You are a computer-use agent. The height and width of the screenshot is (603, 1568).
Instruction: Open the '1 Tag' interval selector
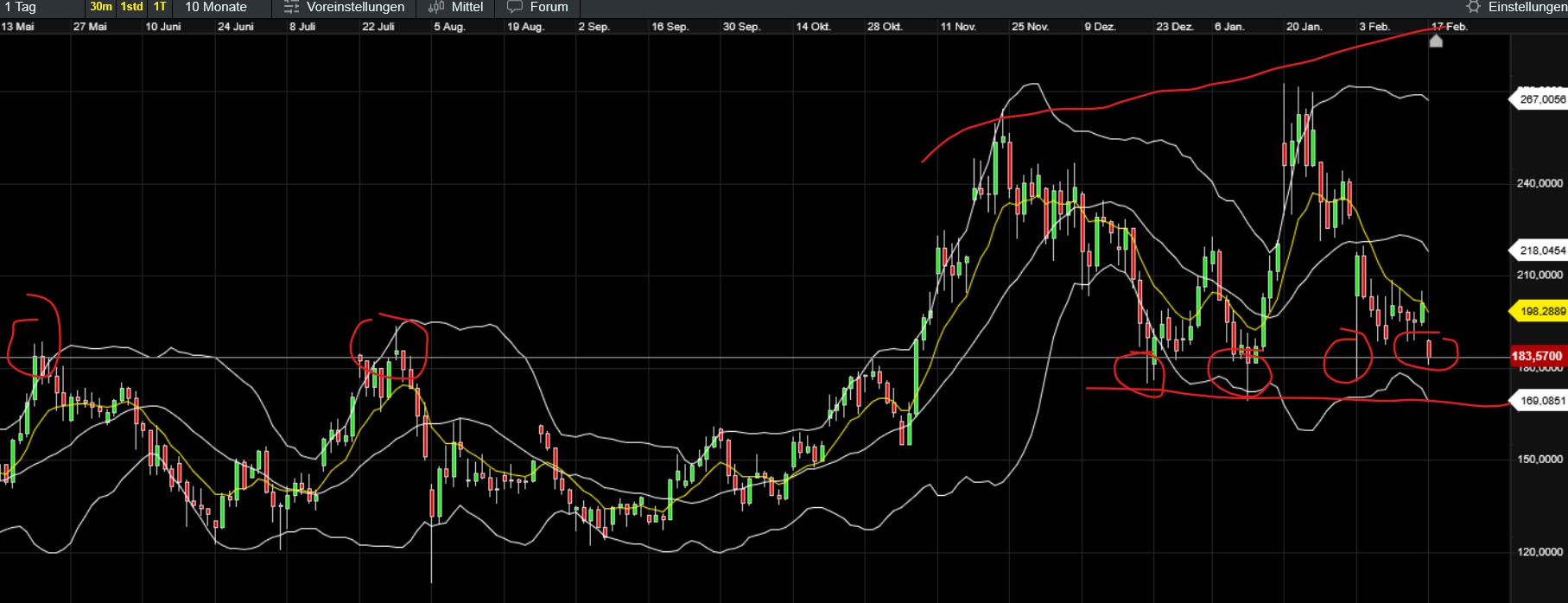[19, 7]
